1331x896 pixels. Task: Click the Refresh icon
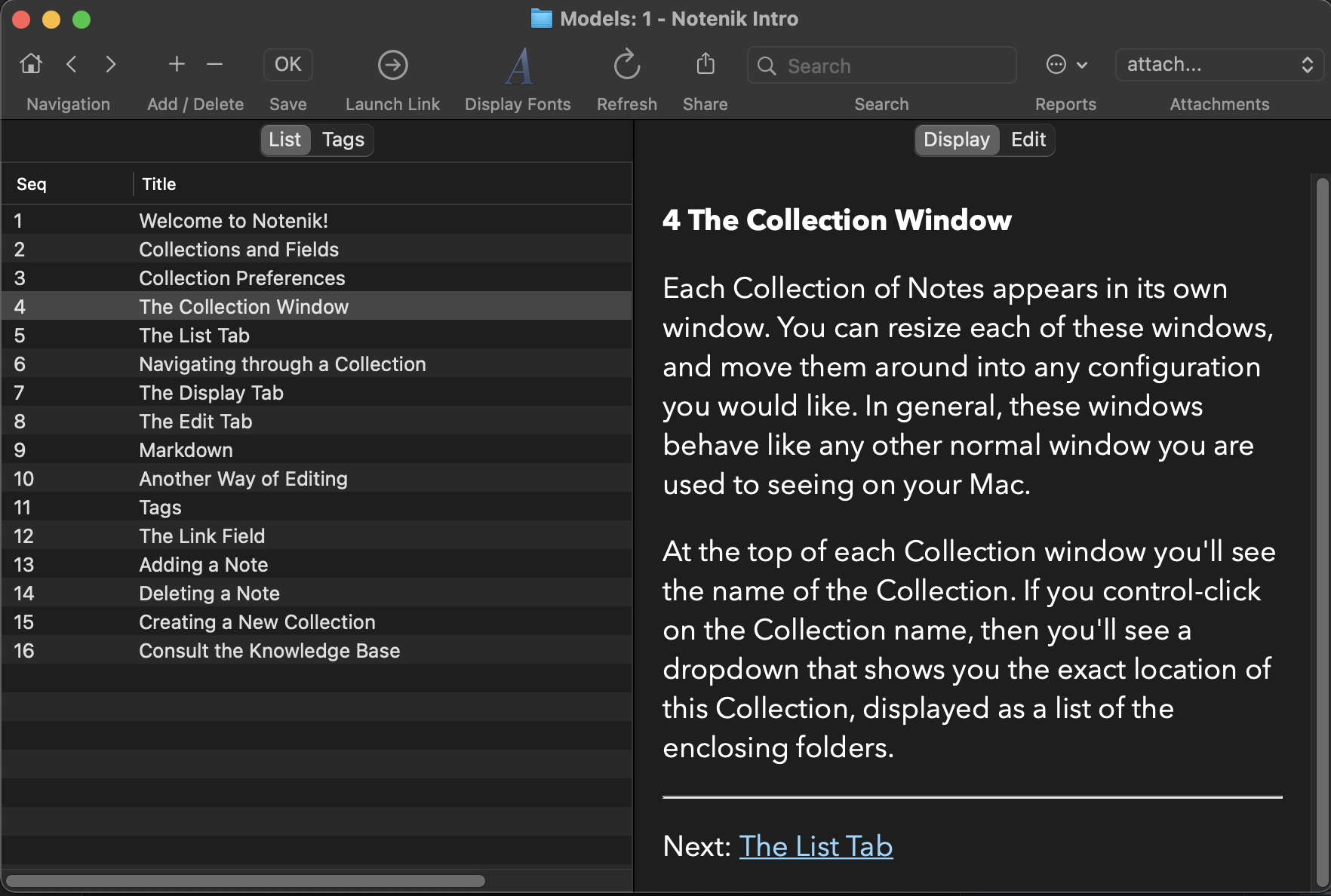[626, 65]
